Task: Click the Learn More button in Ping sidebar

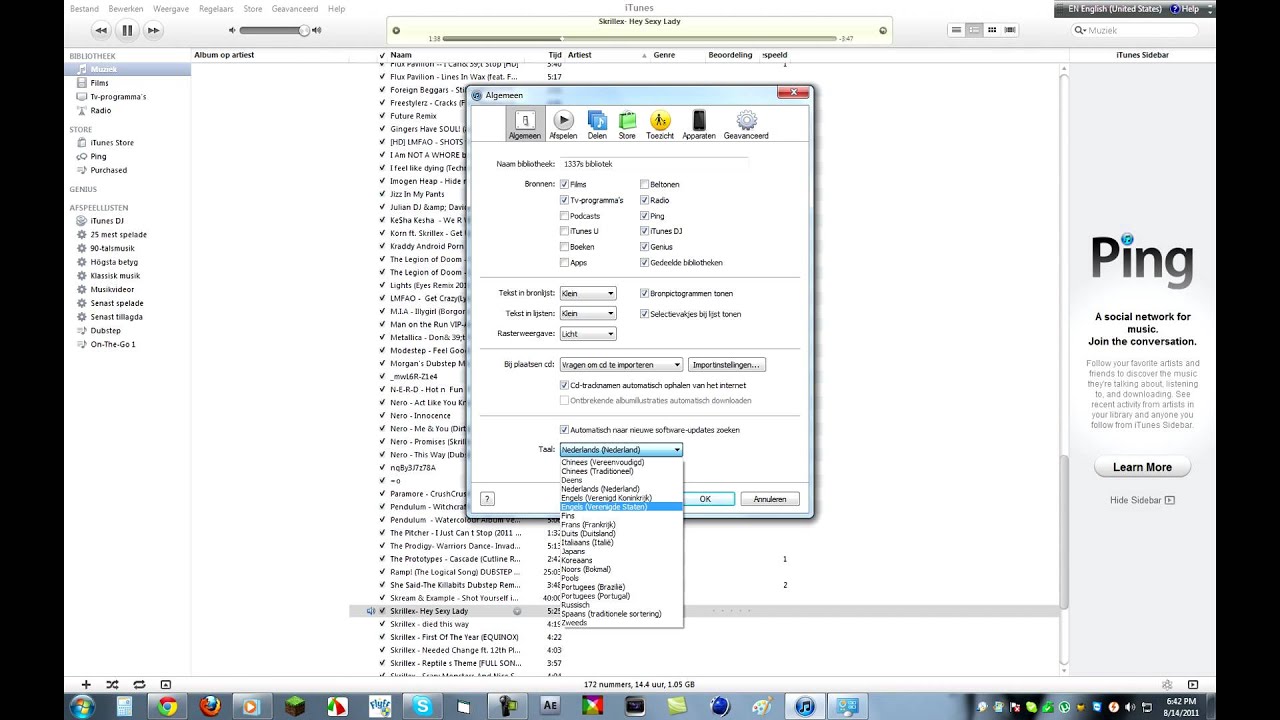Action: [x=1142, y=467]
